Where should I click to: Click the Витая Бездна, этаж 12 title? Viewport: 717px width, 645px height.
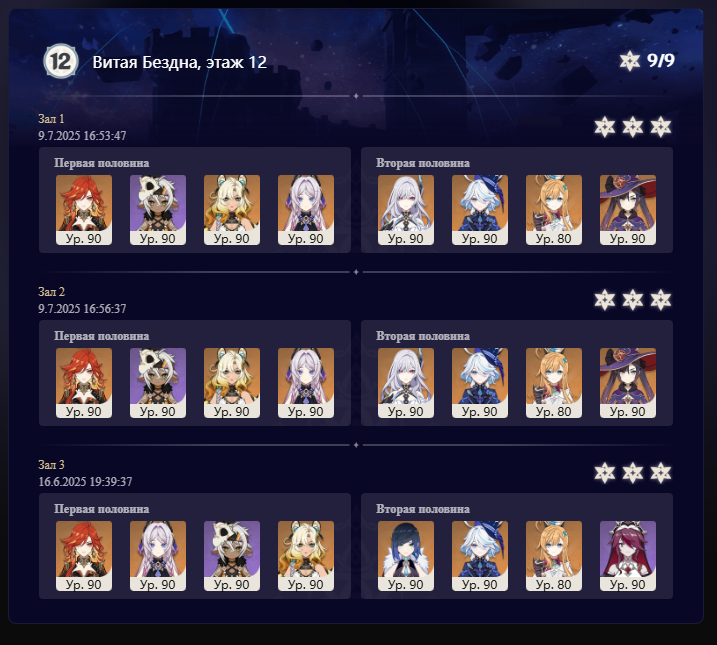click(180, 62)
